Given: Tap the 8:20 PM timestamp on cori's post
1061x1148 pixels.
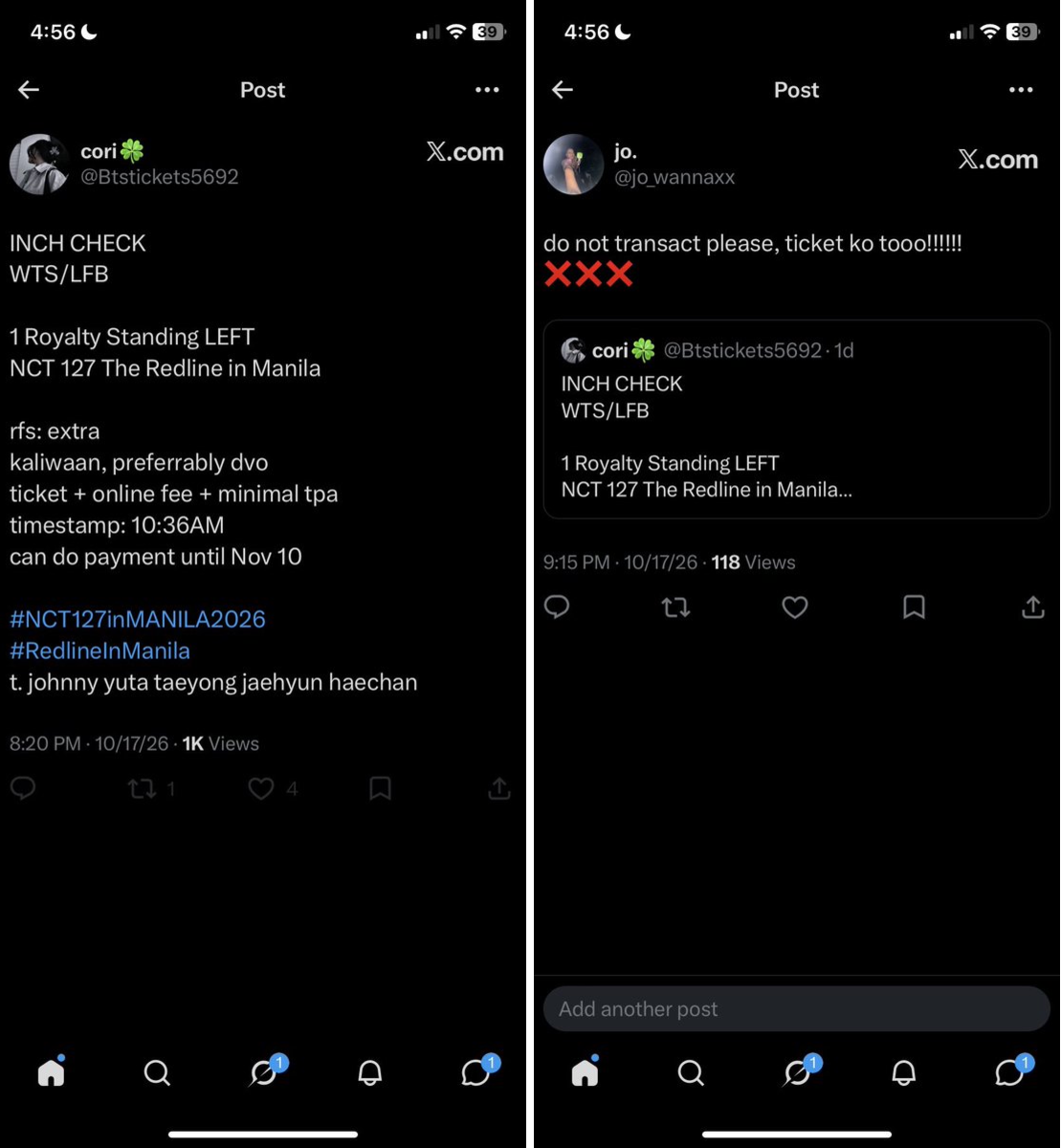Looking at the screenshot, I should (45, 743).
